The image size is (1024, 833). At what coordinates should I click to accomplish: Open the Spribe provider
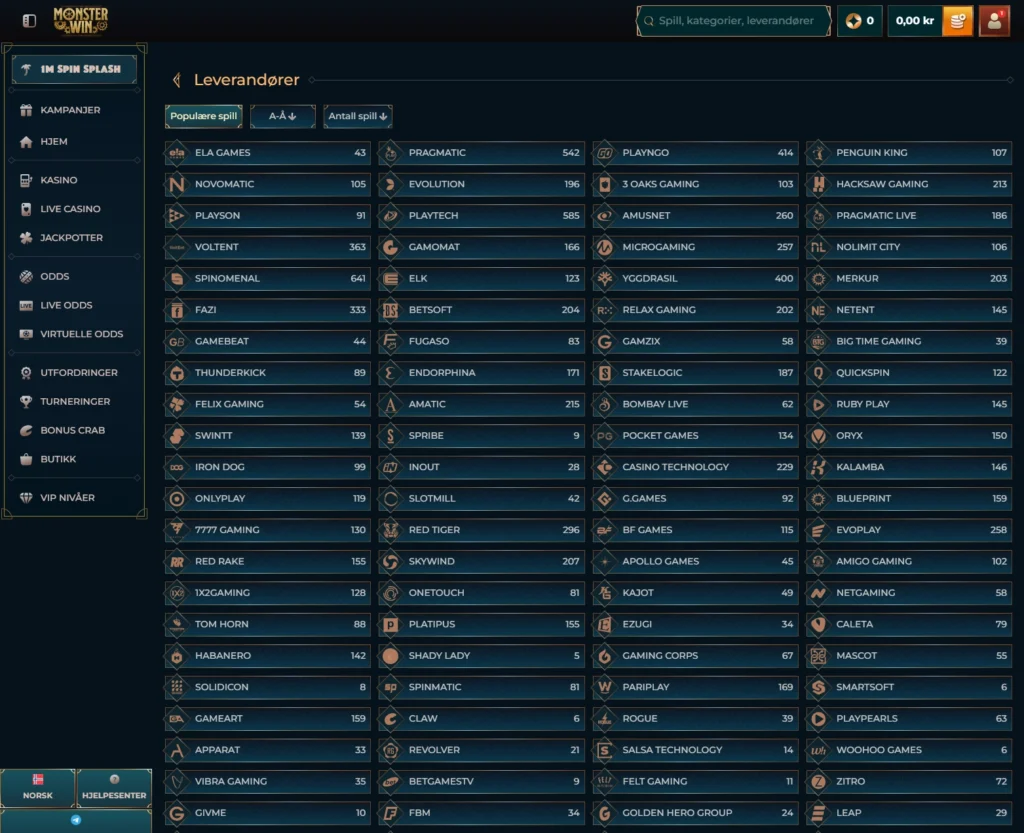[481, 435]
